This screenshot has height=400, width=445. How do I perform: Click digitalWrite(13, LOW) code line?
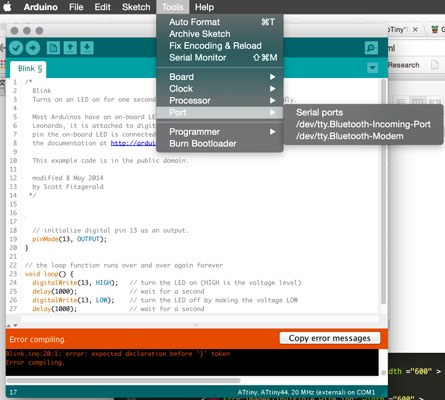(x=73, y=300)
